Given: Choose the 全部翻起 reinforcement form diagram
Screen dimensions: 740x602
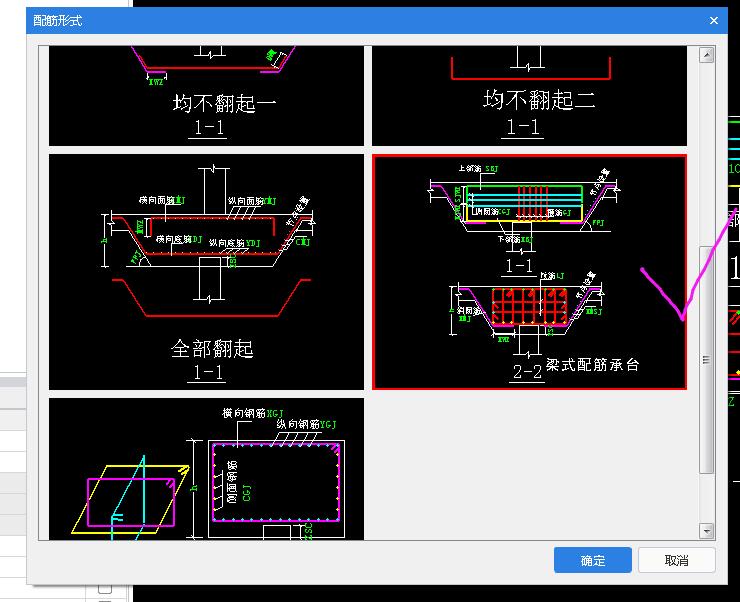Looking at the screenshot, I should point(206,272).
